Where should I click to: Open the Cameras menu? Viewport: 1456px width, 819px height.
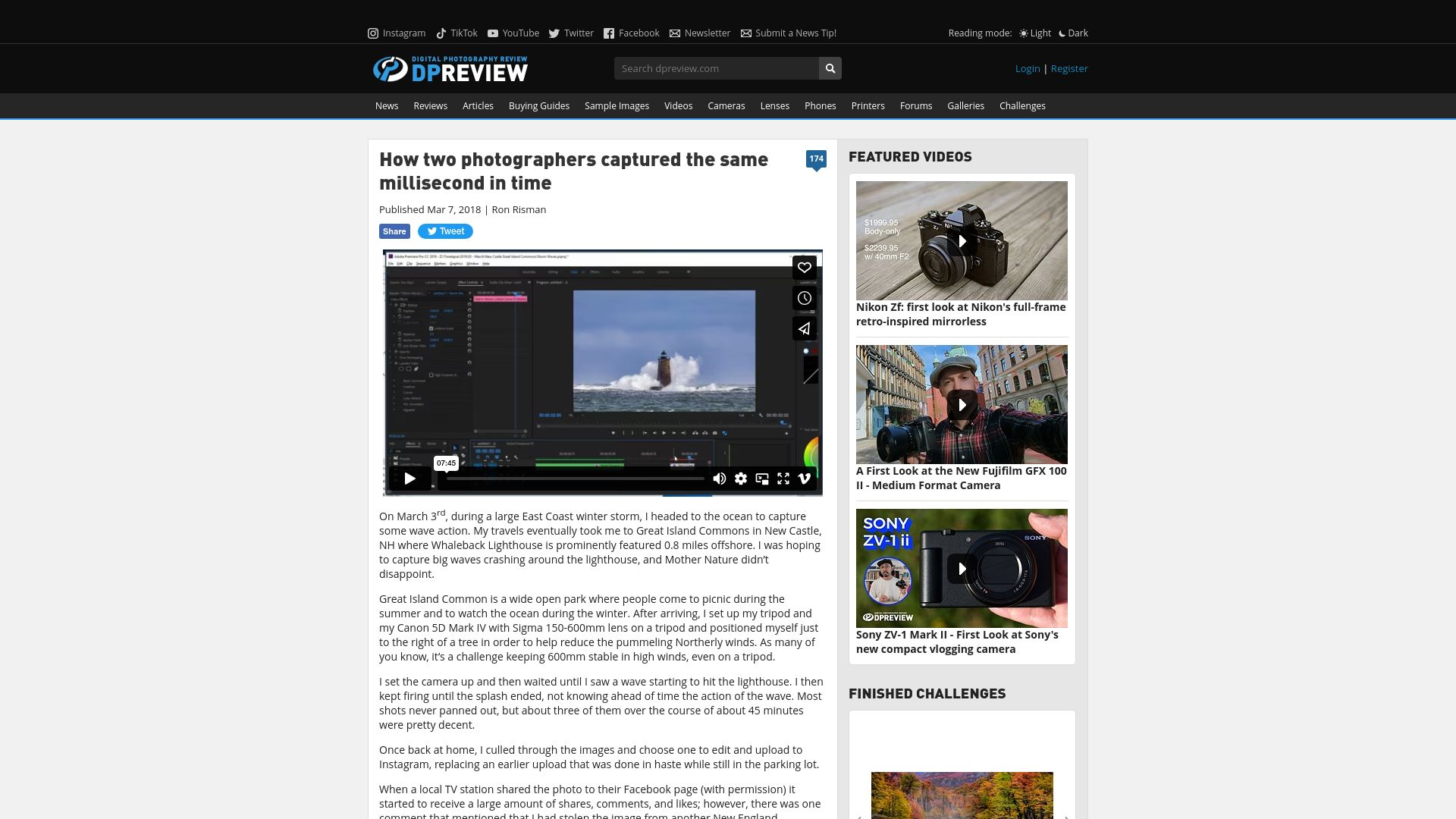(726, 106)
